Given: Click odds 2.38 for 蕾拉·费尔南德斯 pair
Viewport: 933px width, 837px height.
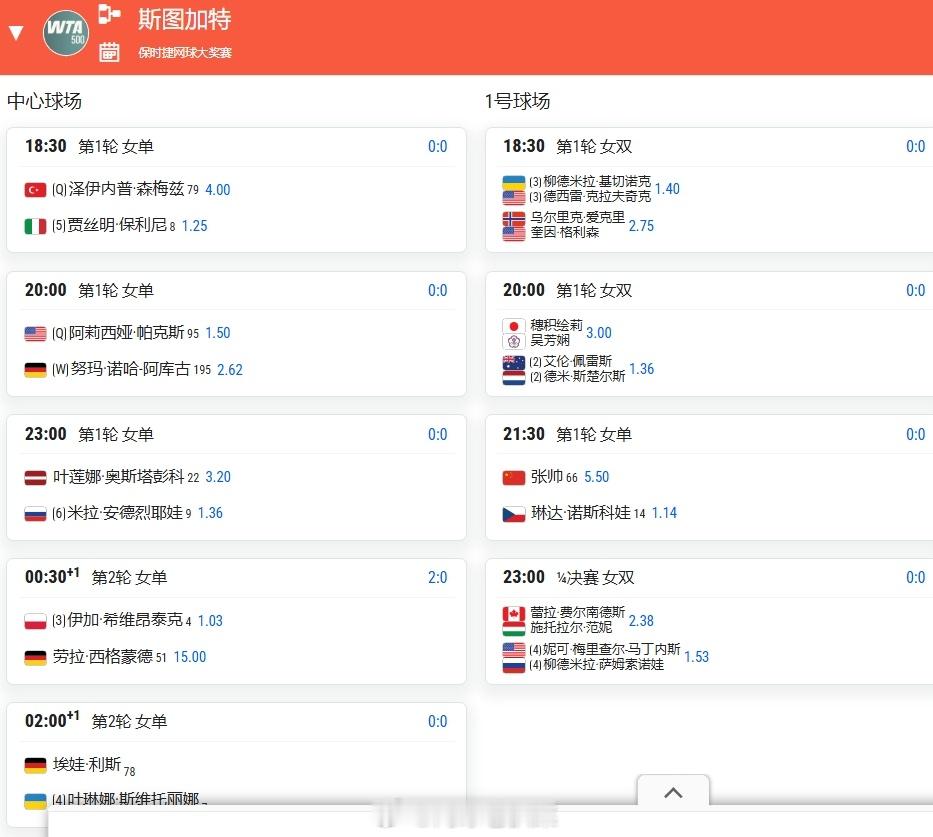Looking at the screenshot, I should [x=641, y=621].
